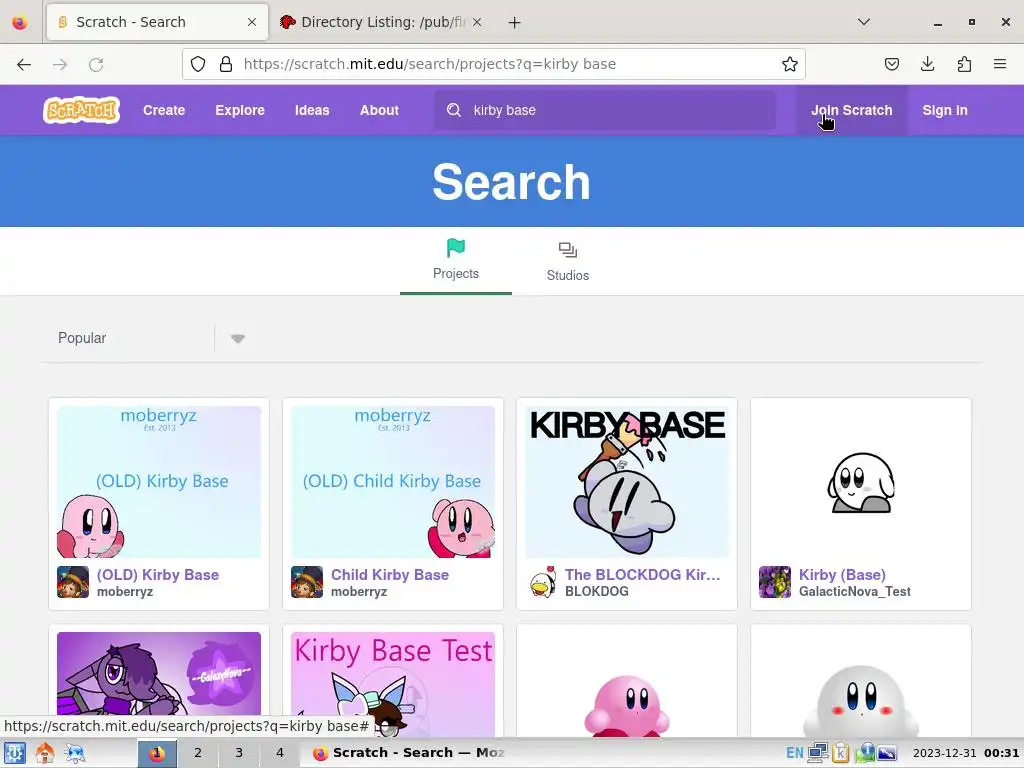This screenshot has width=1024, height=768.
Task: Click the Kirby (Base) title link
Action: pyautogui.click(x=842, y=575)
